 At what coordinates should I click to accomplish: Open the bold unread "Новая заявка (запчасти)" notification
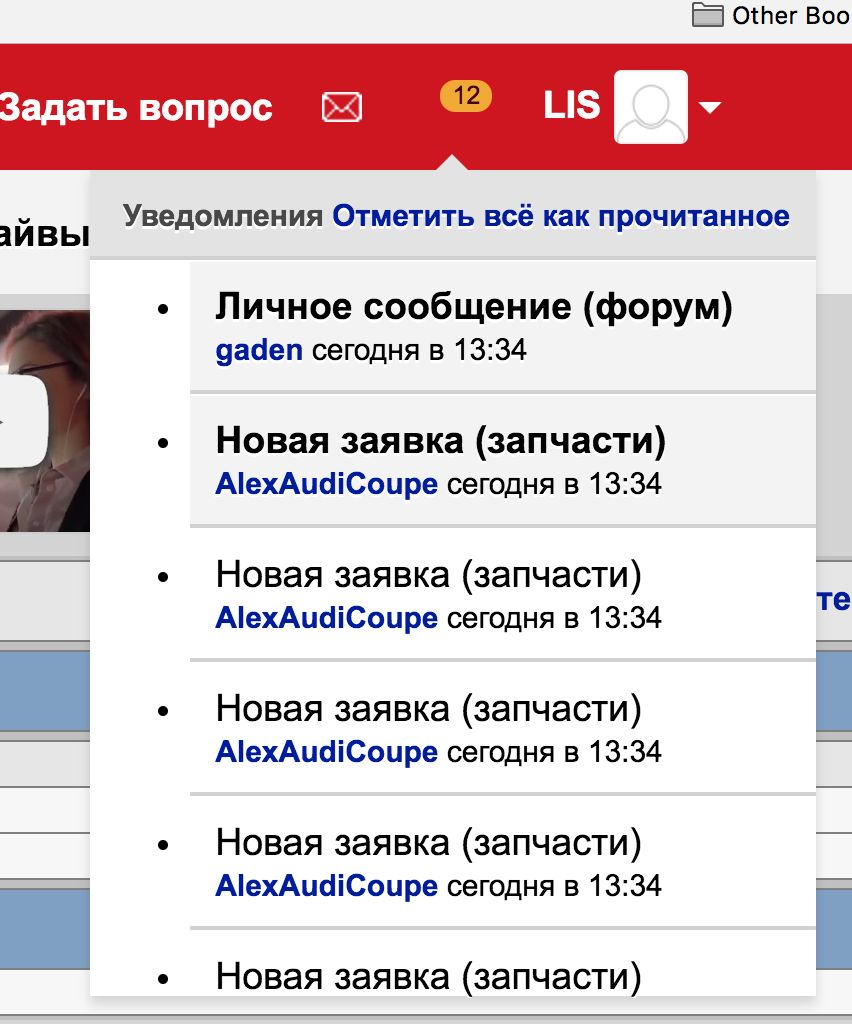point(440,441)
